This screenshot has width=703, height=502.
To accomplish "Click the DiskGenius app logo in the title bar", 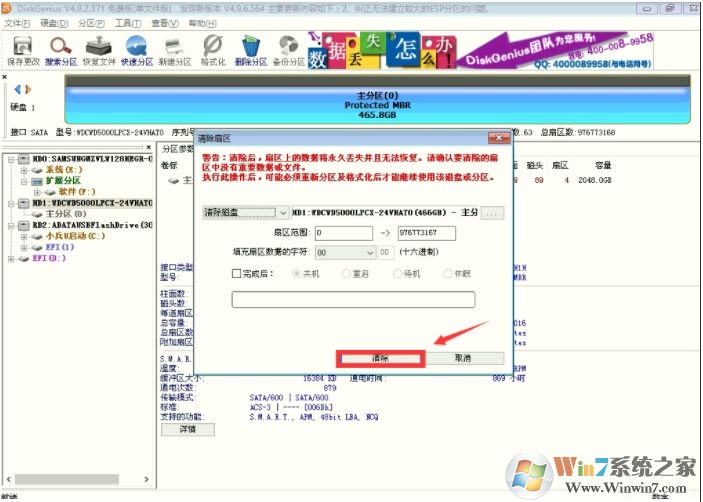I will click(x=7, y=8).
